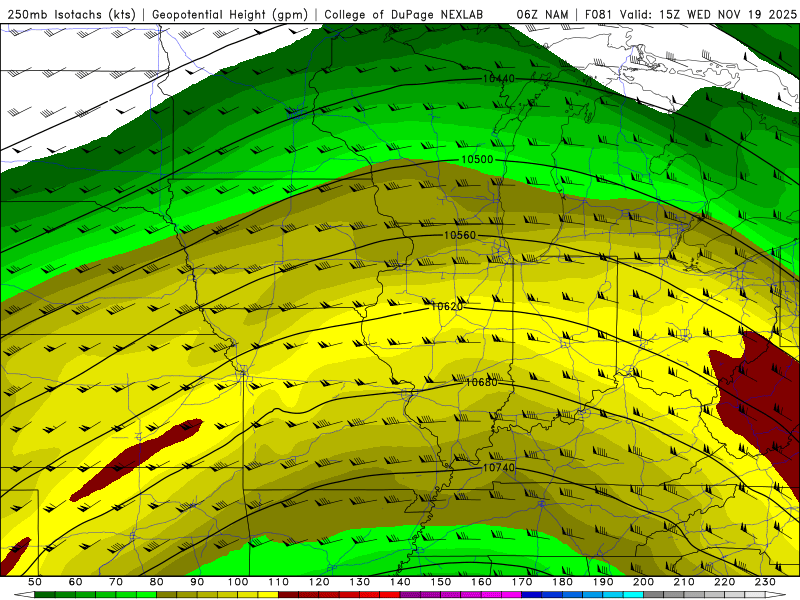Select the 10500 height contour label
800x600 pixels.
[477, 160]
